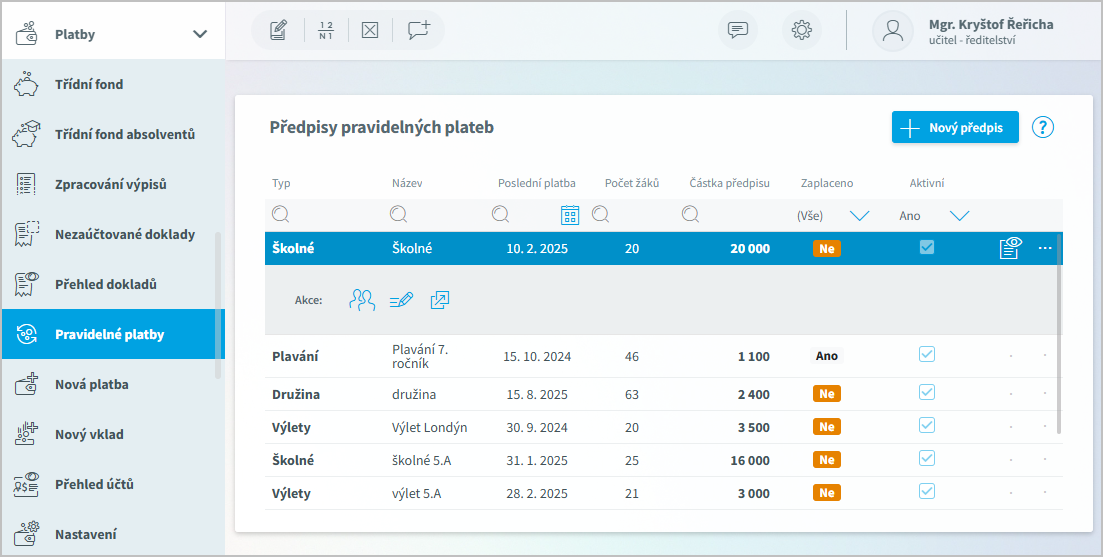This screenshot has width=1108, height=557.
Task: Open the messages chat bubble icon
Action: 738,30
